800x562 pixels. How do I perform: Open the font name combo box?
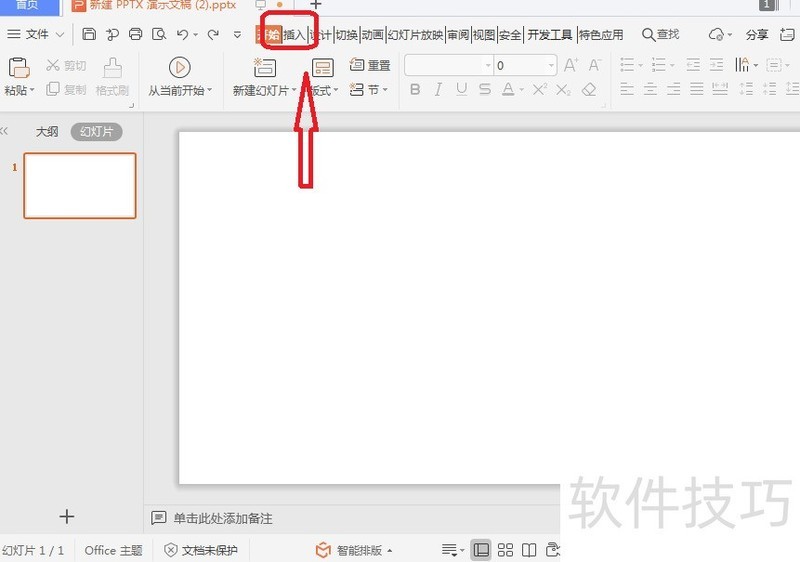coord(449,65)
